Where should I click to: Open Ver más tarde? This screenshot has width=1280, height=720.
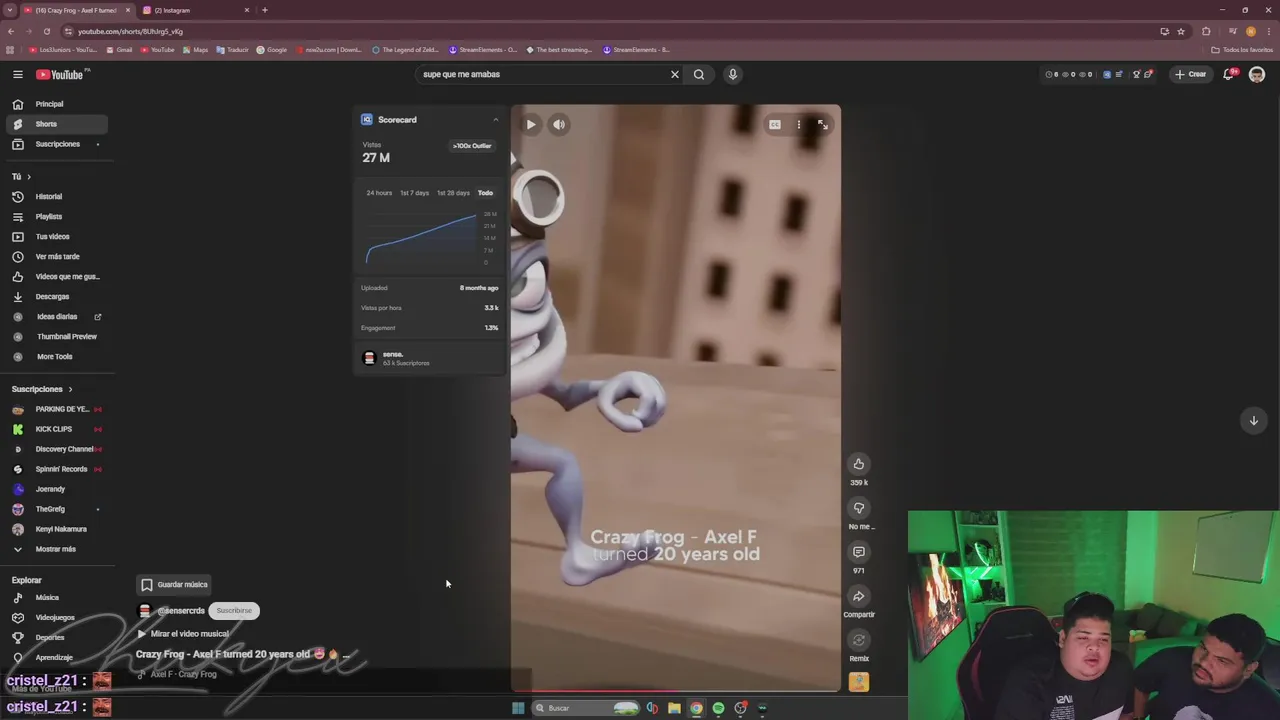tap(56, 257)
